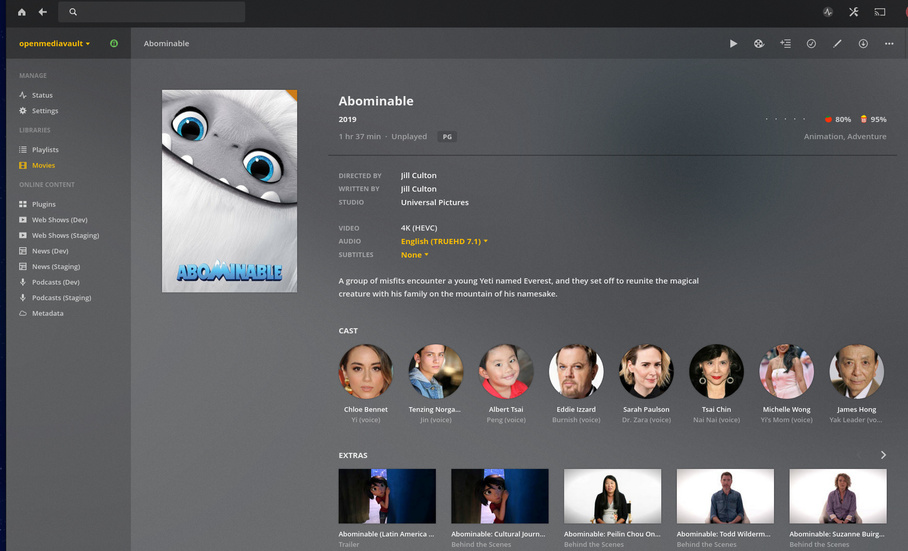Open cast member Albert Tsai

tap(506, 372)
